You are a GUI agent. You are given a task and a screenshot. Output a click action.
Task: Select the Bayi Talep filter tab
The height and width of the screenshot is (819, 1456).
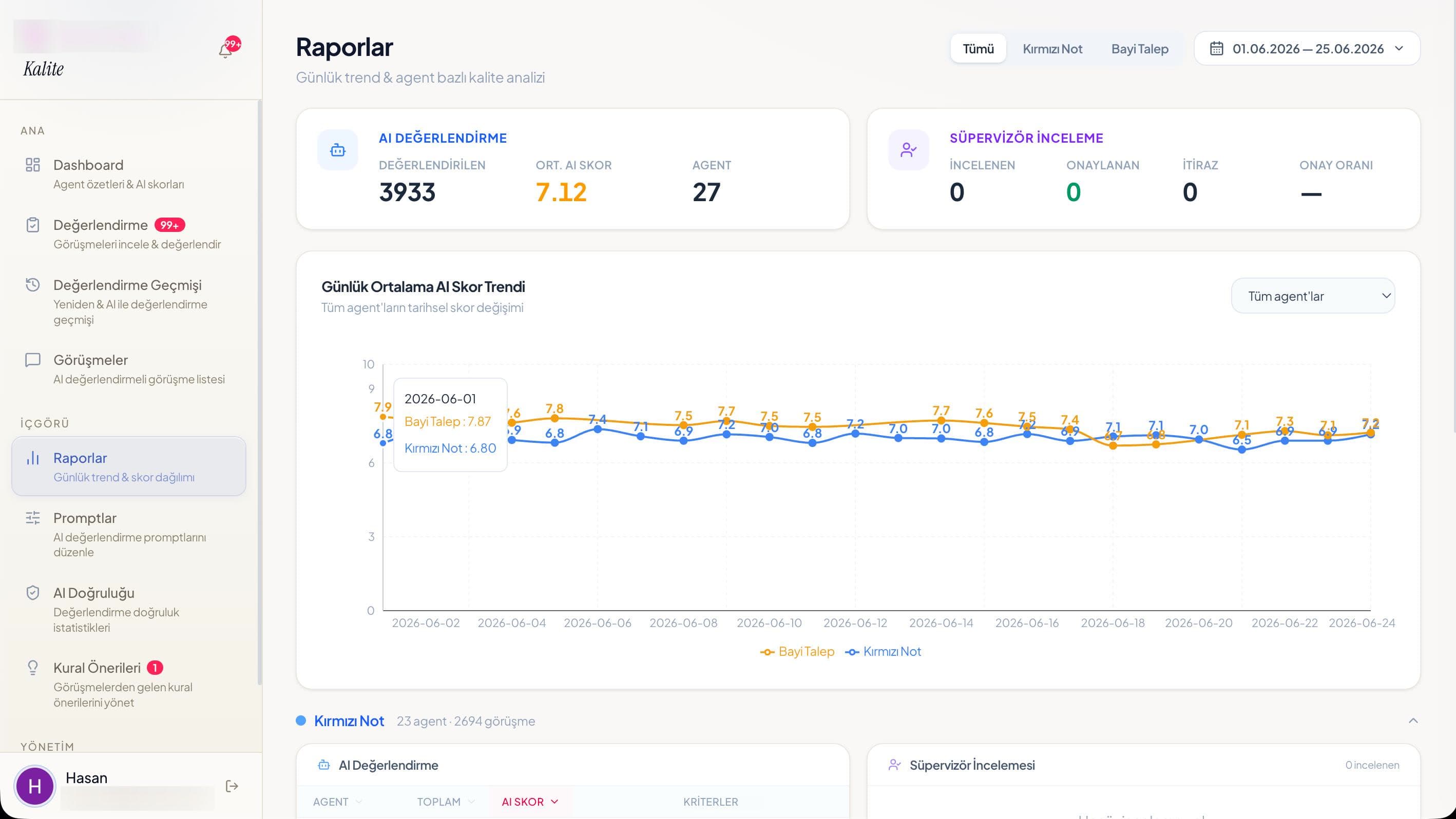tap(1139, 49)
